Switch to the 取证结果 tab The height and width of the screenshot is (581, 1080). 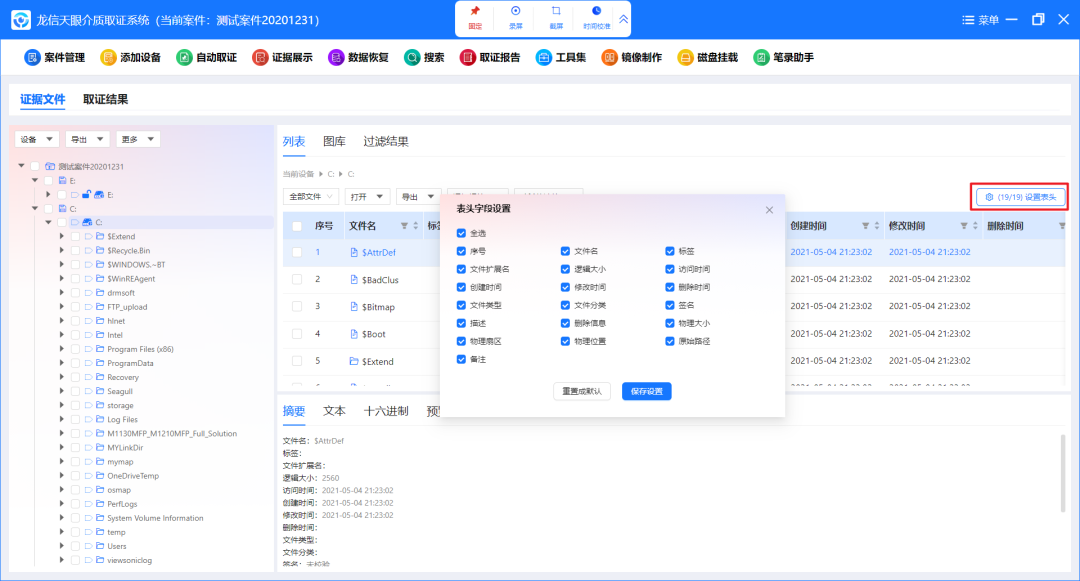[105, 100]
